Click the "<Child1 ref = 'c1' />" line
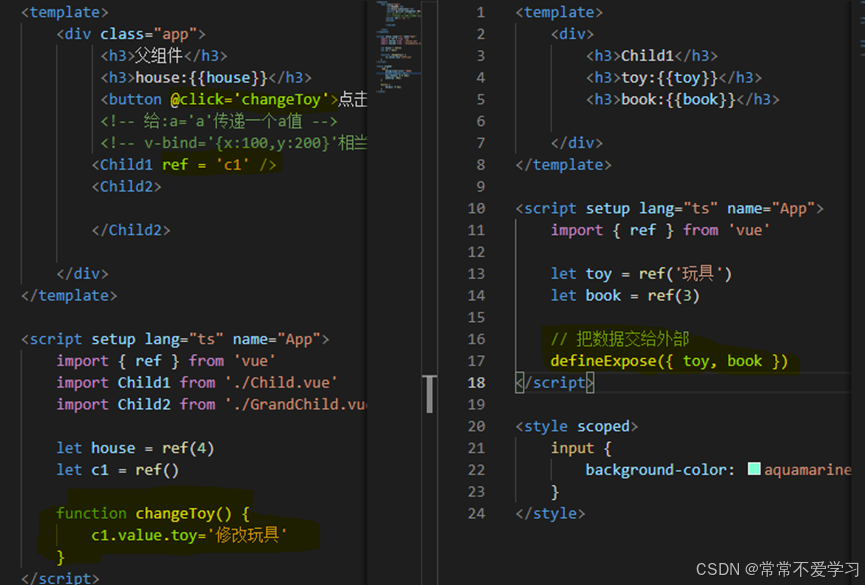Image resolution: width=865 pixels, height=585 pixels. [x=184, y=164]
